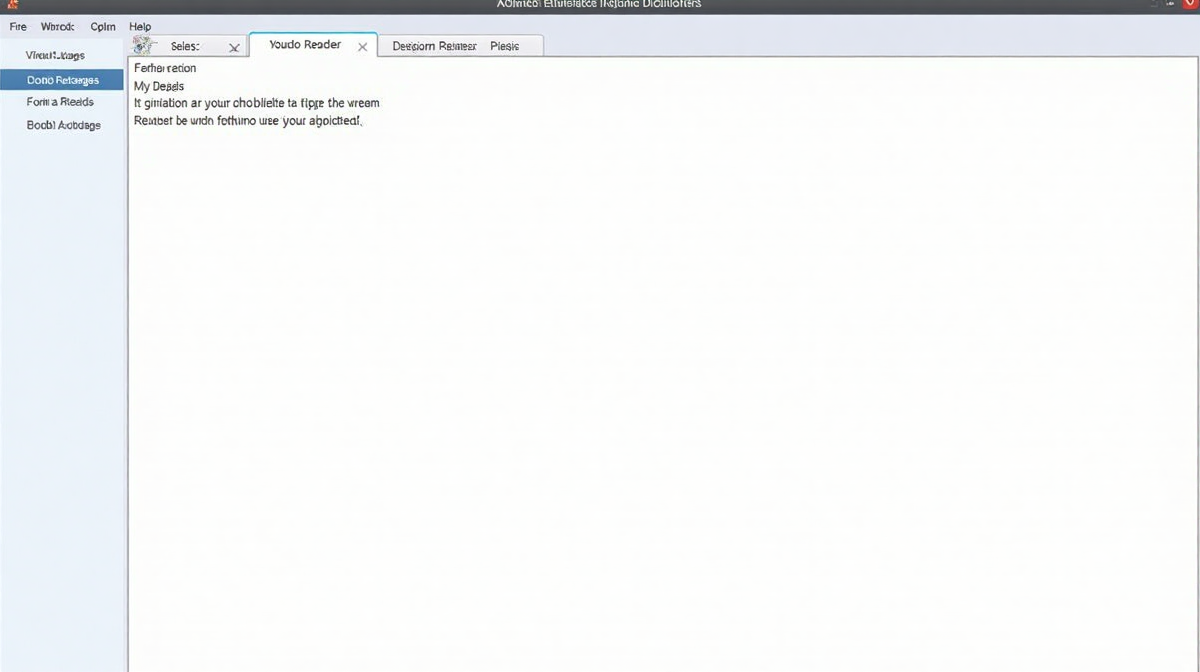
Task: Click the icon on the Seles tab
Action: click(144, 46)
